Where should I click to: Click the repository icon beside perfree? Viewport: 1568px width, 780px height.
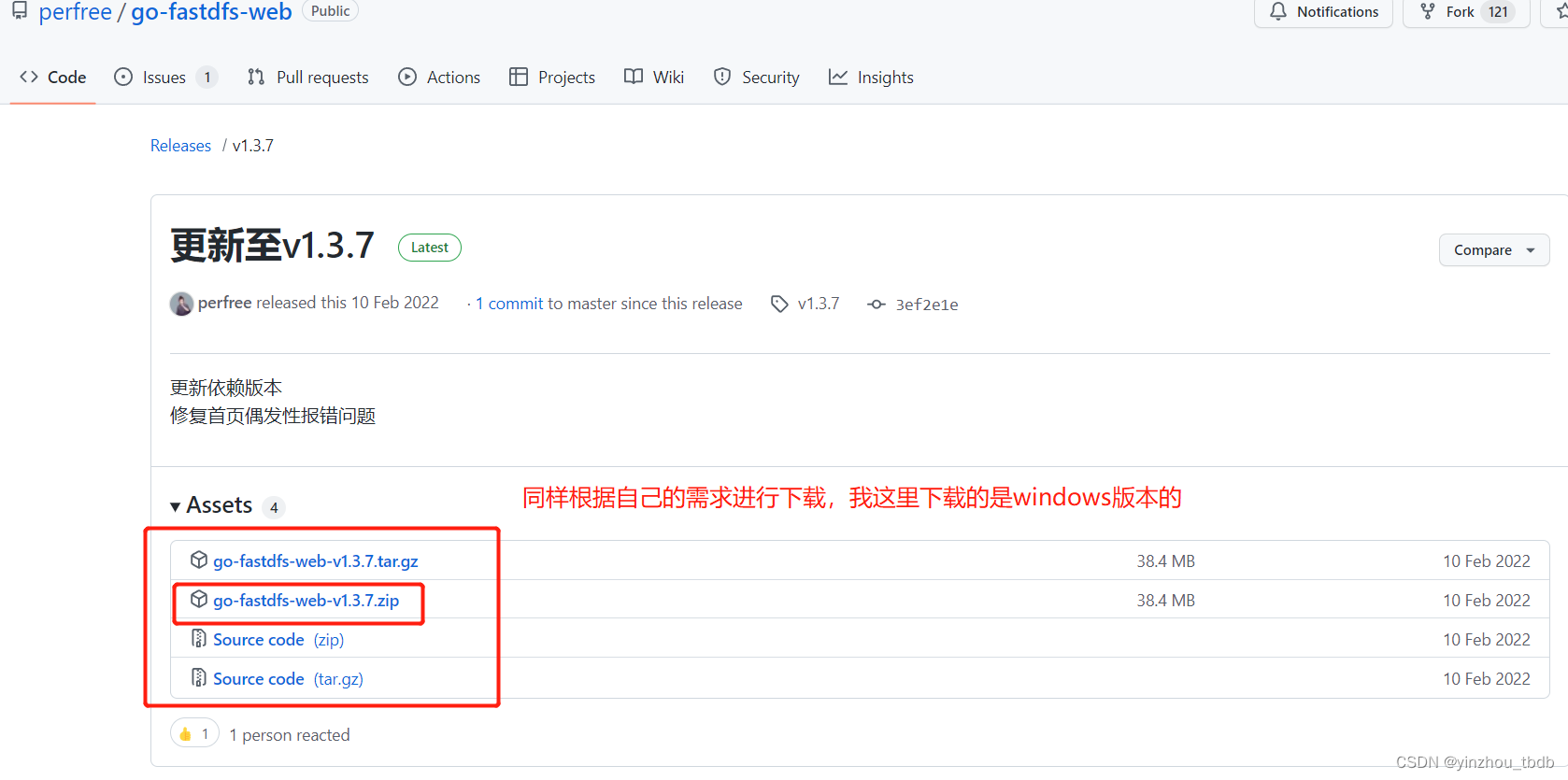[20, 11]
